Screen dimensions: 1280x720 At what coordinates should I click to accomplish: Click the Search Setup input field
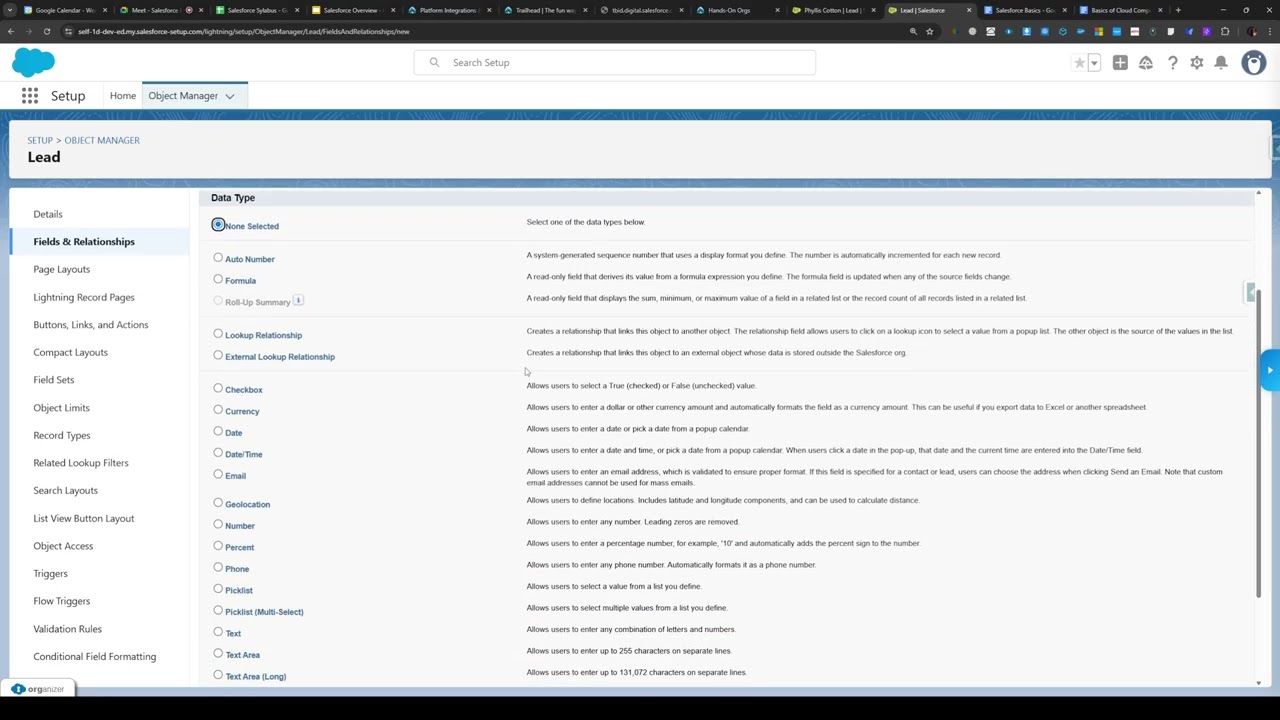615,63
